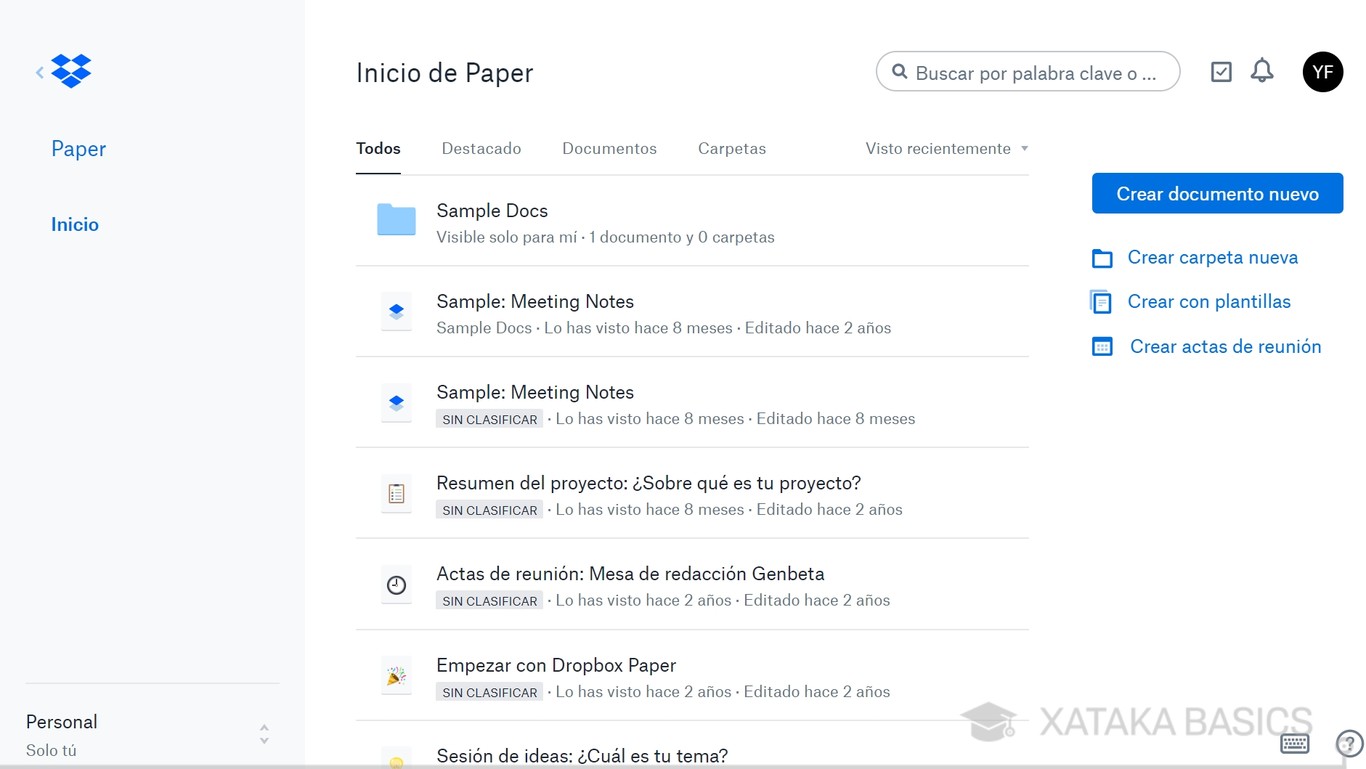The width and height of the screenshot is (1366, 769).
Task: Open the Visto recientemente sorting dropdown
Action: 945,148
